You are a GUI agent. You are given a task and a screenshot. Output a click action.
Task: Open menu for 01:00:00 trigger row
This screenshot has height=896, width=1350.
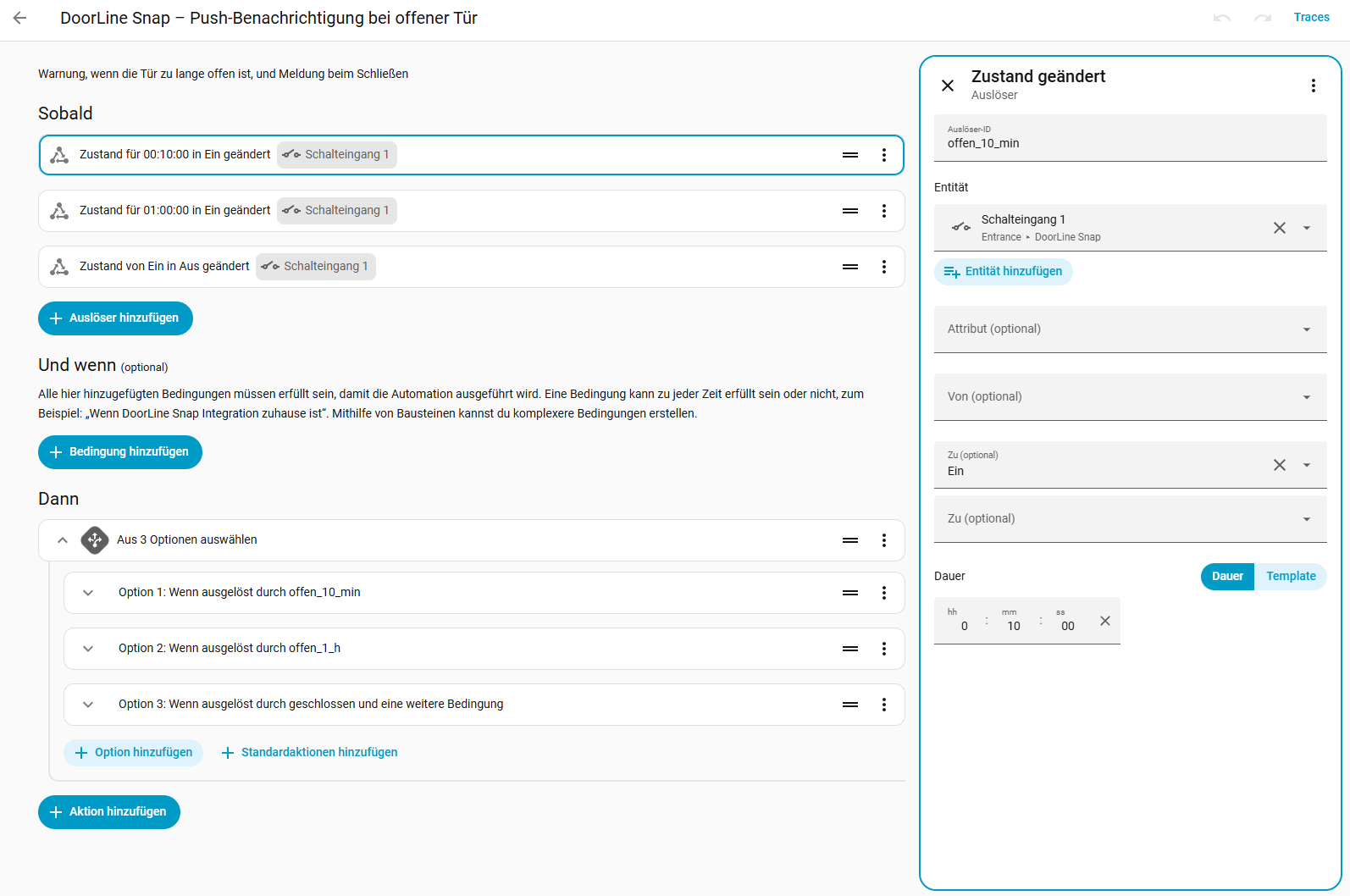click(884, 211)
